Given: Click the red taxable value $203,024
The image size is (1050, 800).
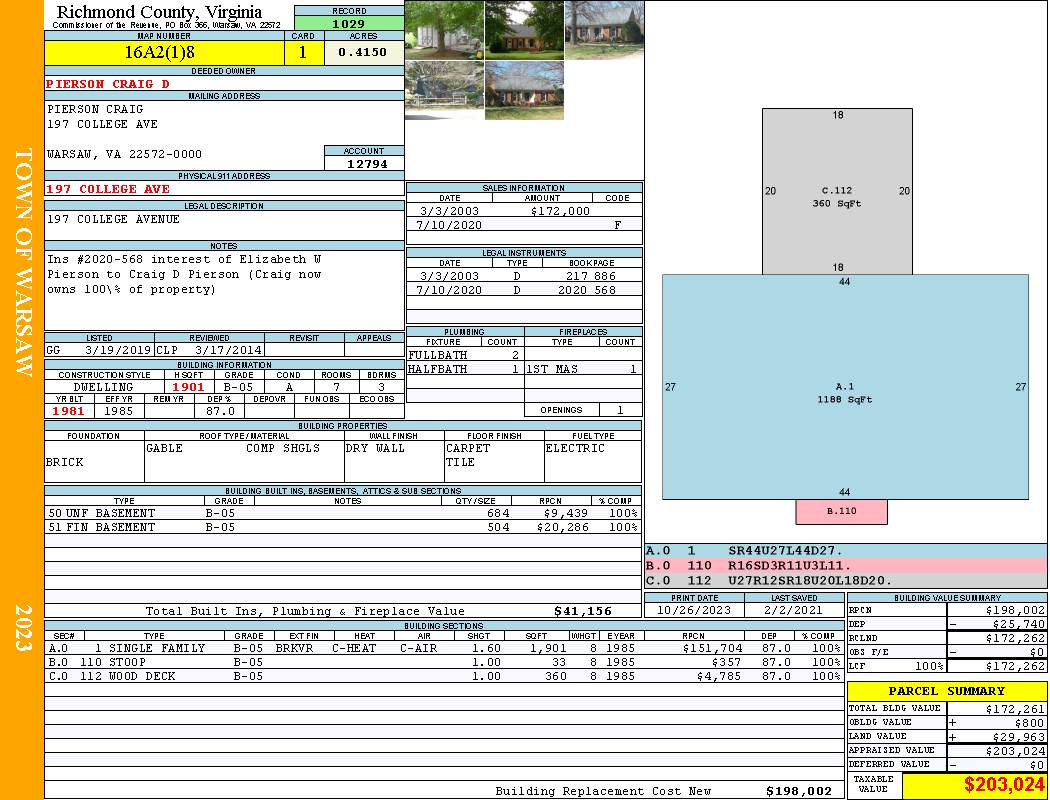Looking at the screenshot, I should (x=974, y=785).
